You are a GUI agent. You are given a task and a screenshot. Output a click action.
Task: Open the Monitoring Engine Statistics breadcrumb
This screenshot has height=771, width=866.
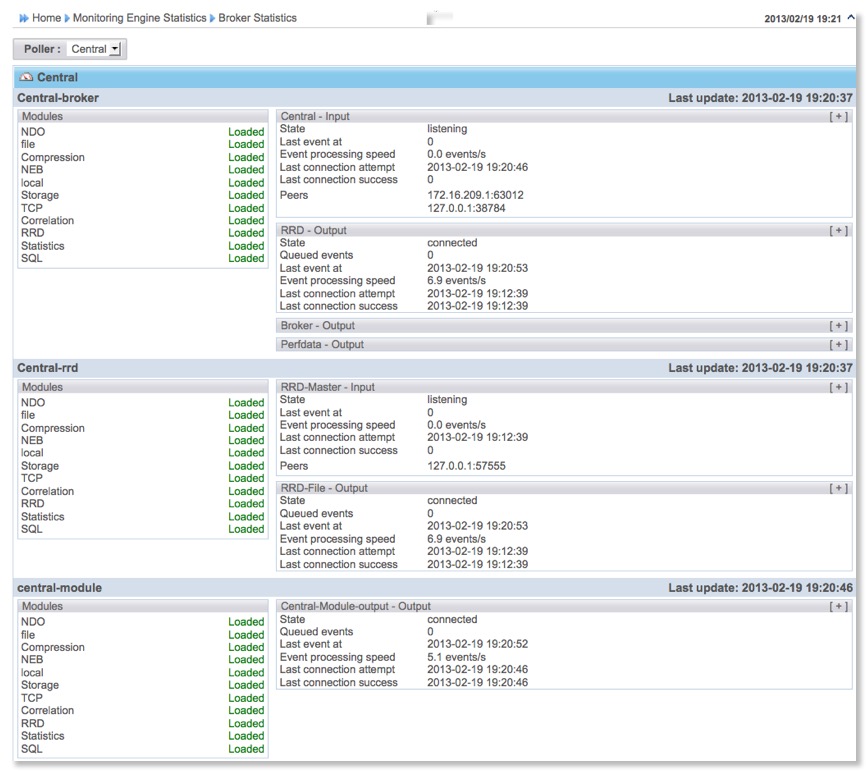pyautogui.click(x=139, y=18)
